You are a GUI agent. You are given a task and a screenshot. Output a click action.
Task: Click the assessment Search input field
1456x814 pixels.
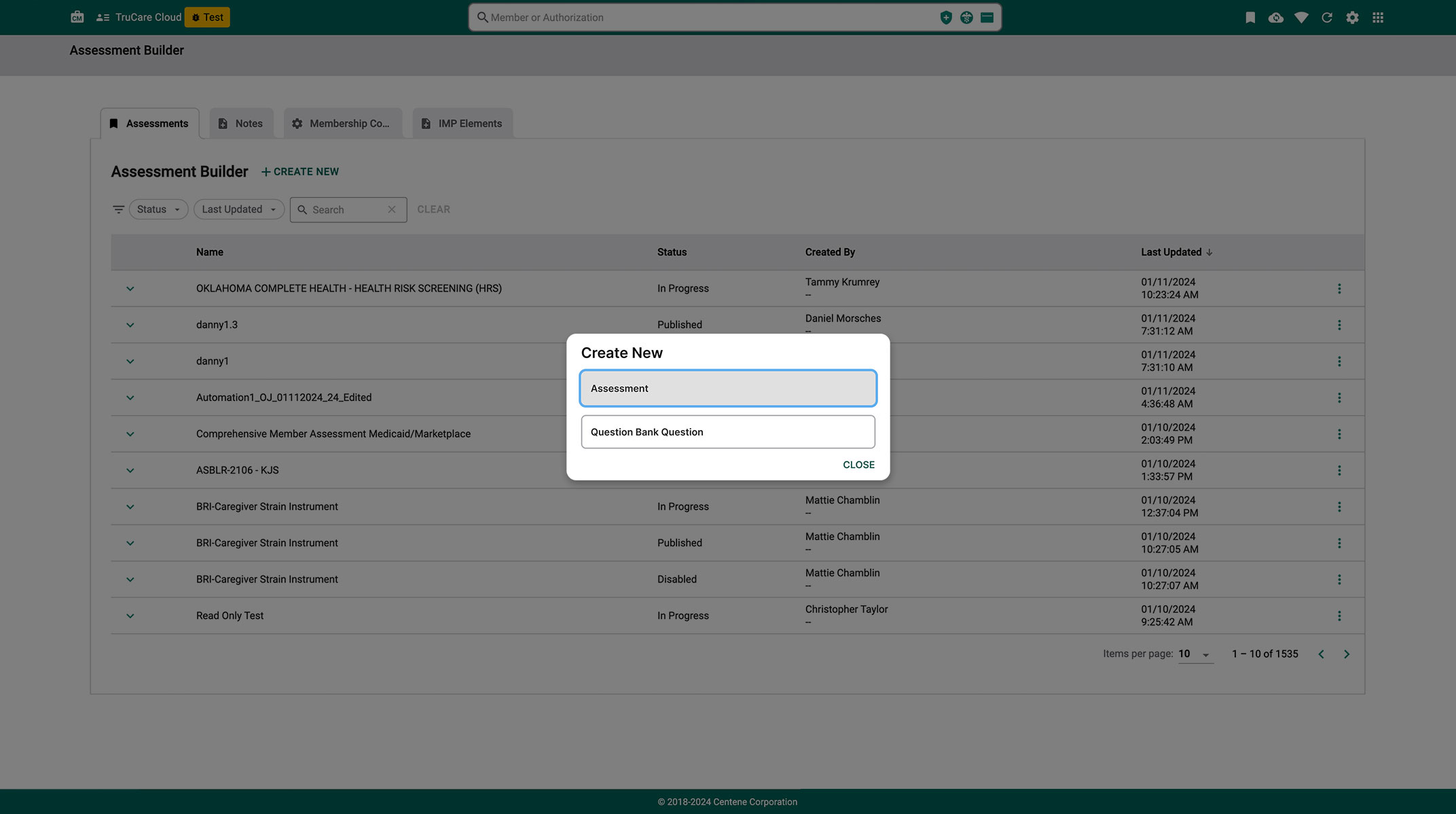click(348, 210)
